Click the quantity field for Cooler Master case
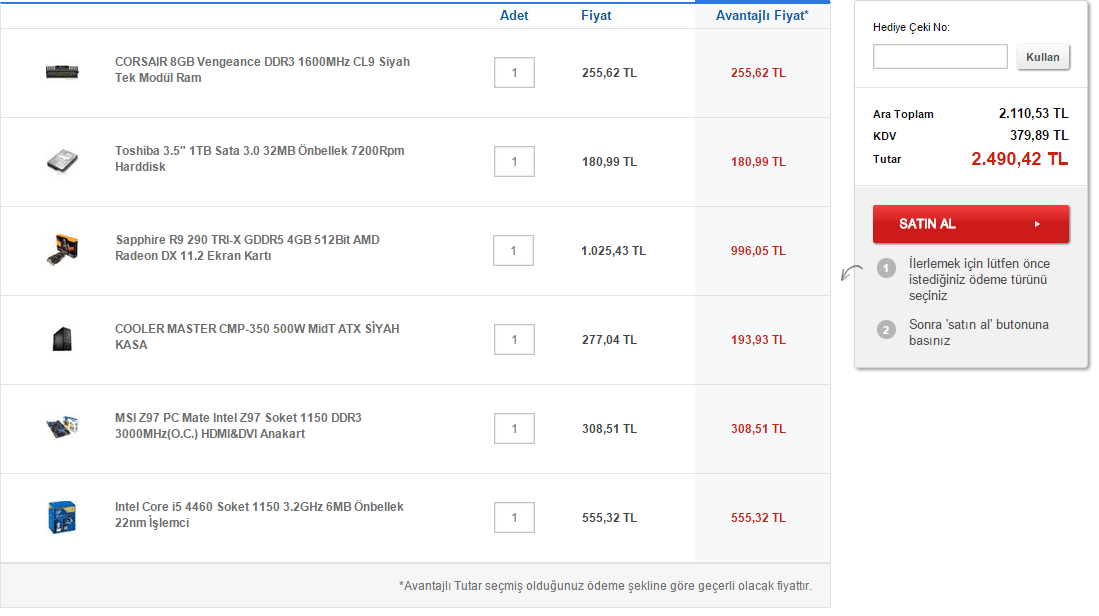Screen dimensions: 1099x616 [514, 340]
